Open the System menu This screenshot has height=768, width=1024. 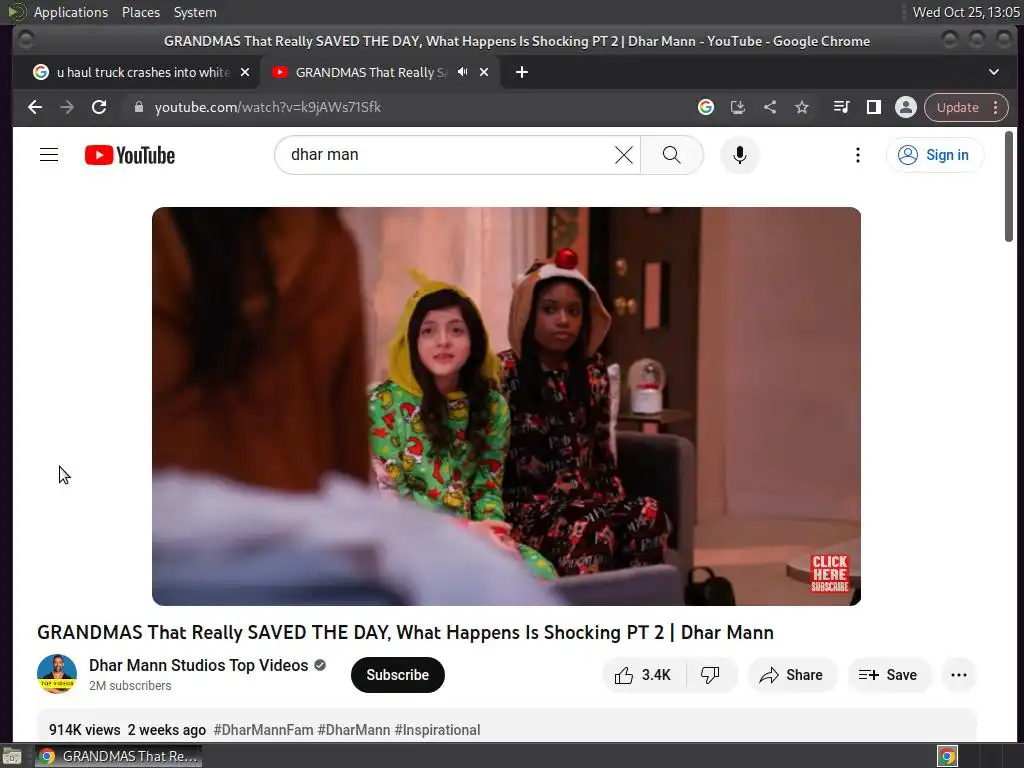coord(195,12)
